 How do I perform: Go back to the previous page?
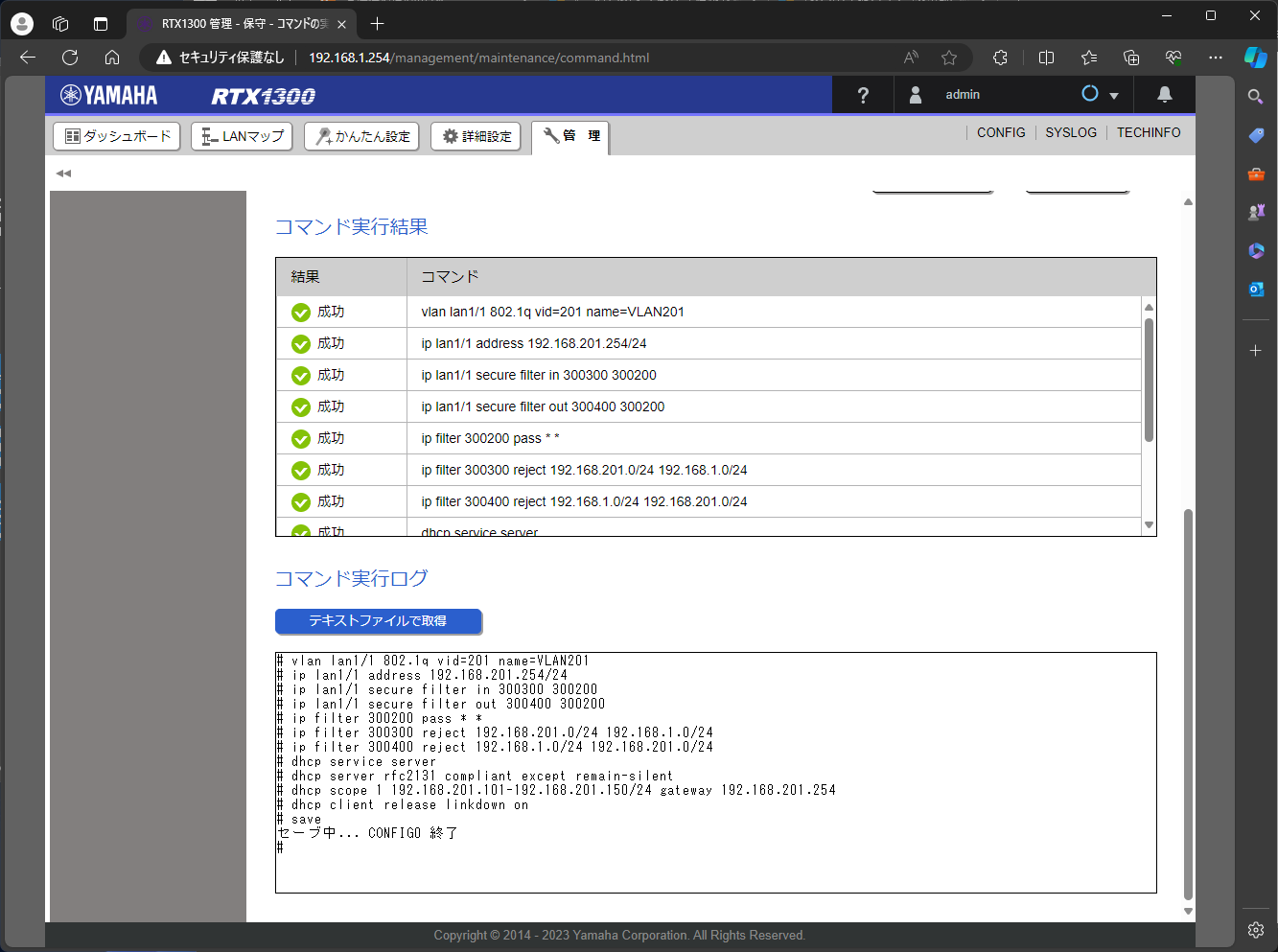pyautogui.click(x=28, y=58)
